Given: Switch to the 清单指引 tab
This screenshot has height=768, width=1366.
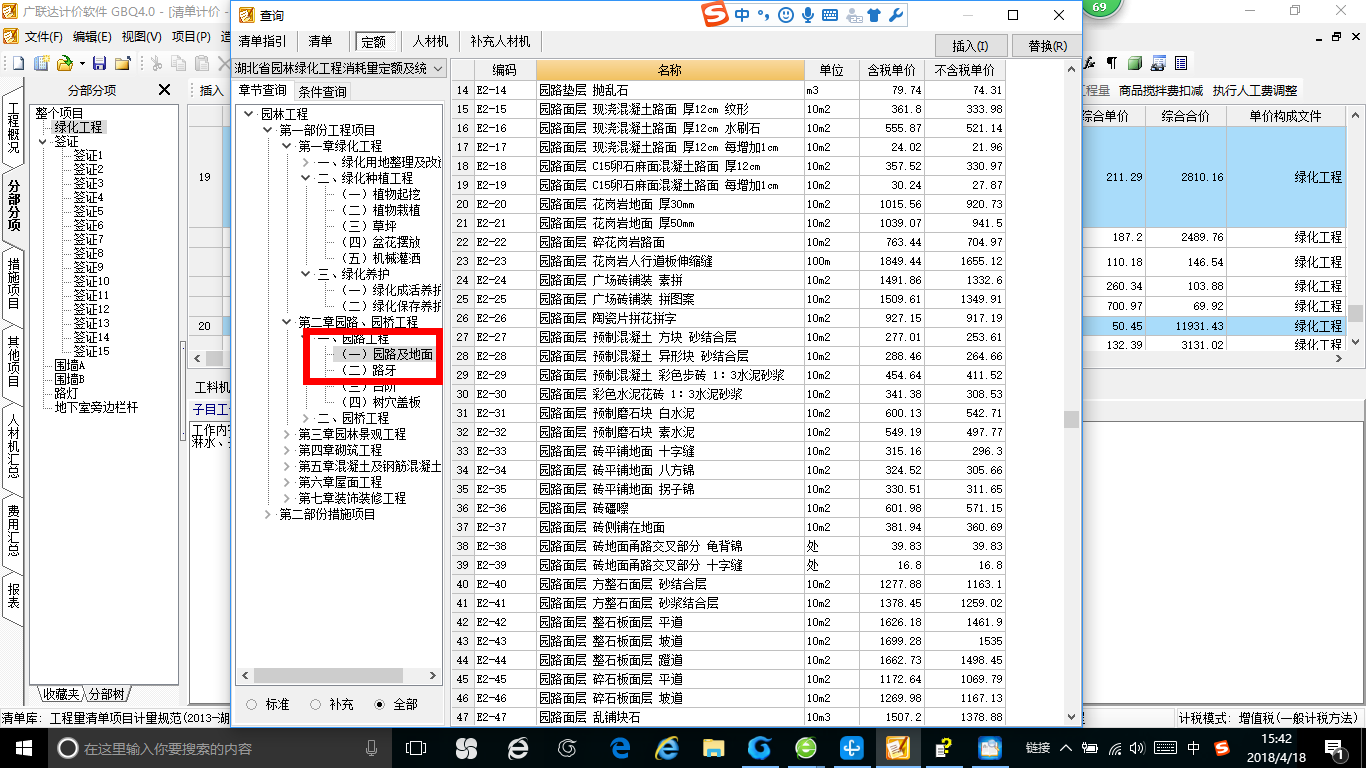Looking at the screenshot, I should [x=263, y=42].
